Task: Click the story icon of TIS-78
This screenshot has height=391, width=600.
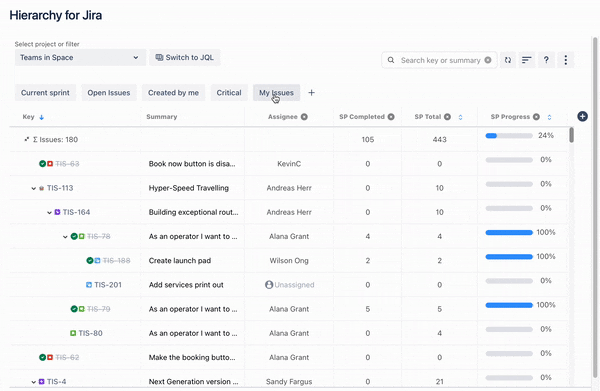Action: [x=82, y=236]
